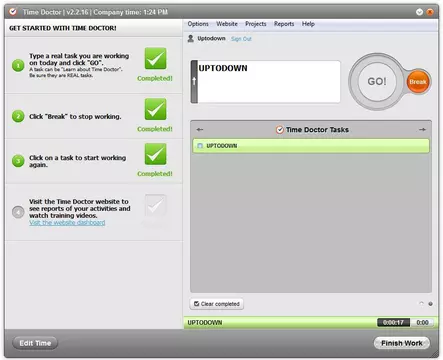This screenshot has height=360, width=443.
Task: Click step 4 greyed-out checkmark
Action: (x=155, y=206)
